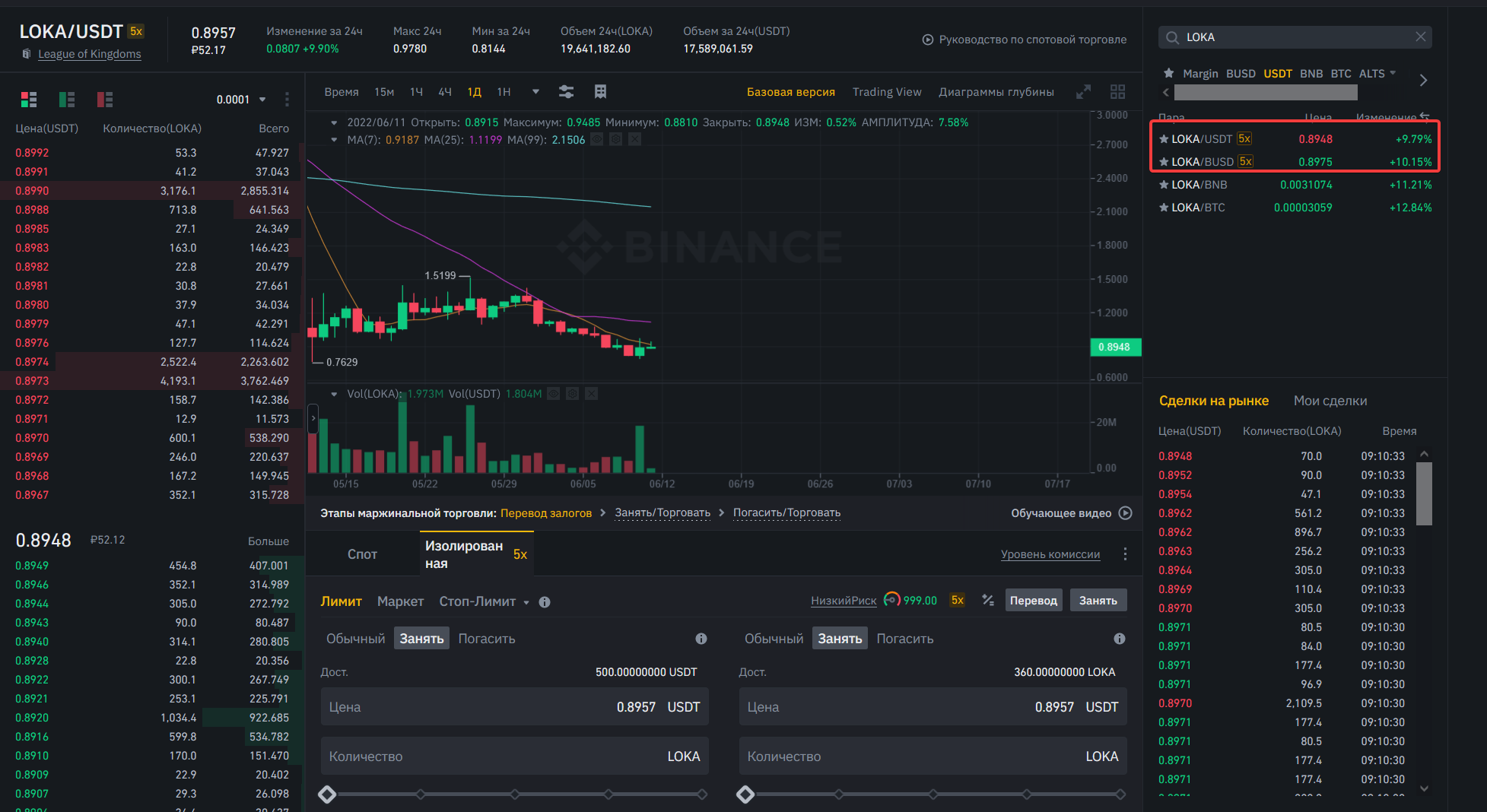
Task: Collapse the Vol indicator legend
Action: click(334, 394)
